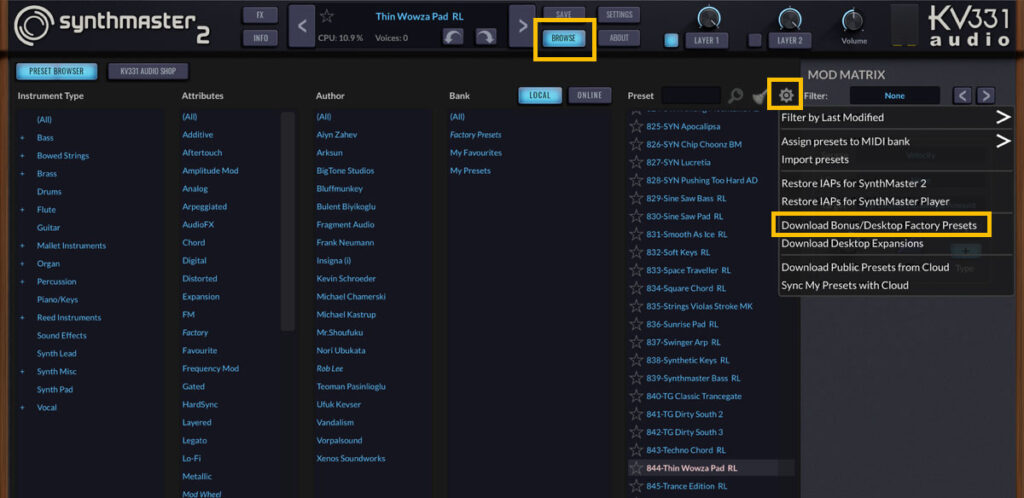Expand the Flute instrument type
This screenshot has height=498, width=1024.
coord(22,210)
